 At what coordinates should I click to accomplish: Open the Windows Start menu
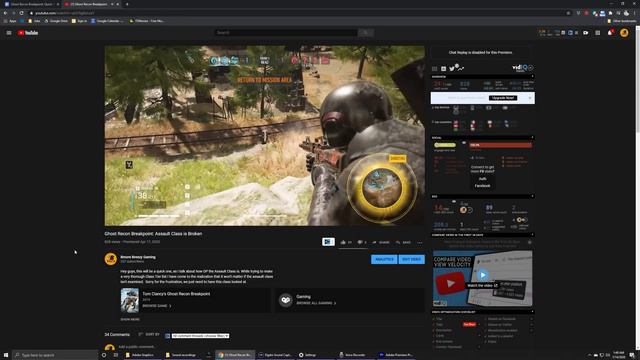(x=6, y=355)
